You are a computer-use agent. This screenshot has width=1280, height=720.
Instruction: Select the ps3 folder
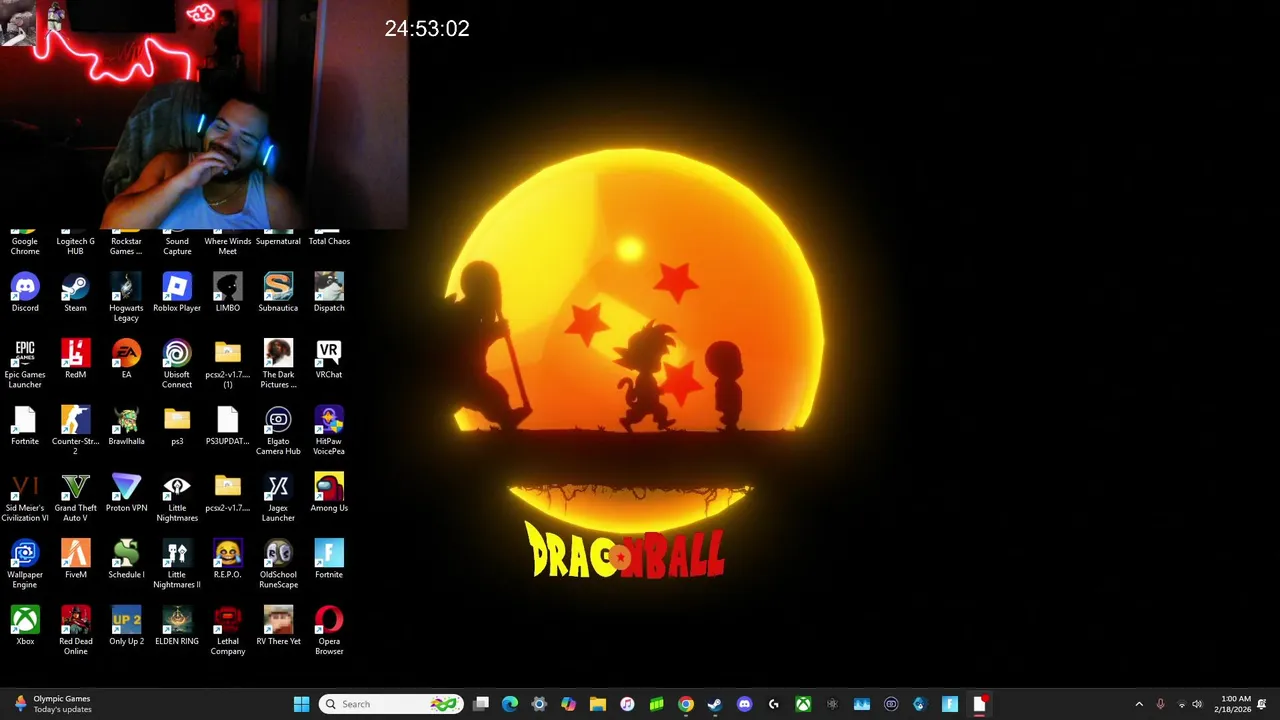click(177, 426)
